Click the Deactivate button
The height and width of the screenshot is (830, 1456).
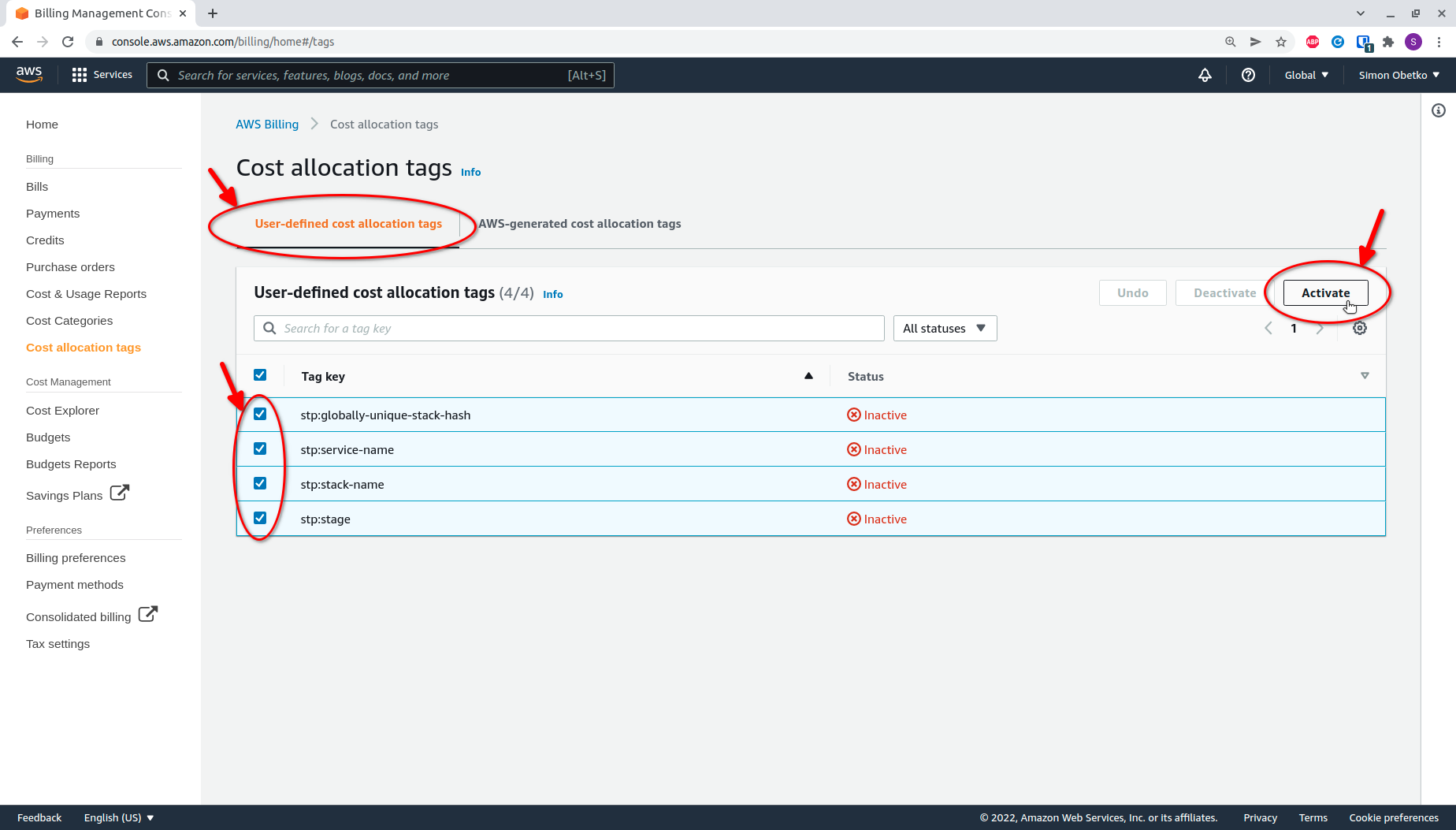[1224, 293]
